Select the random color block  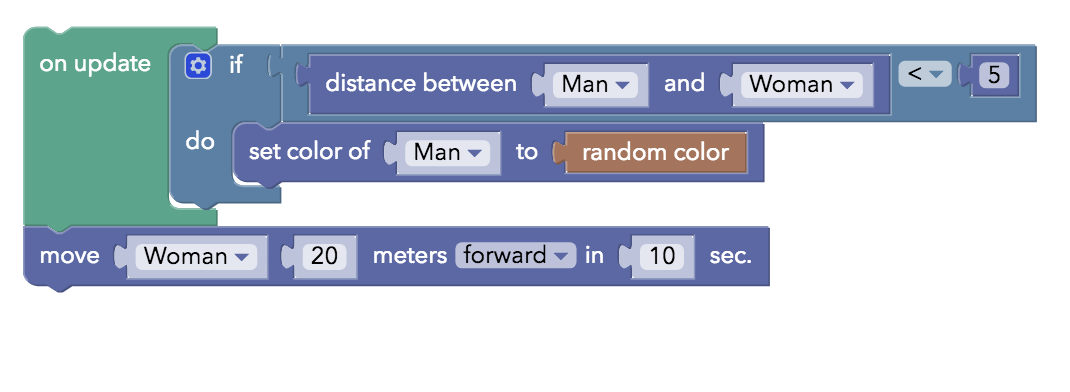coord(655,152)
